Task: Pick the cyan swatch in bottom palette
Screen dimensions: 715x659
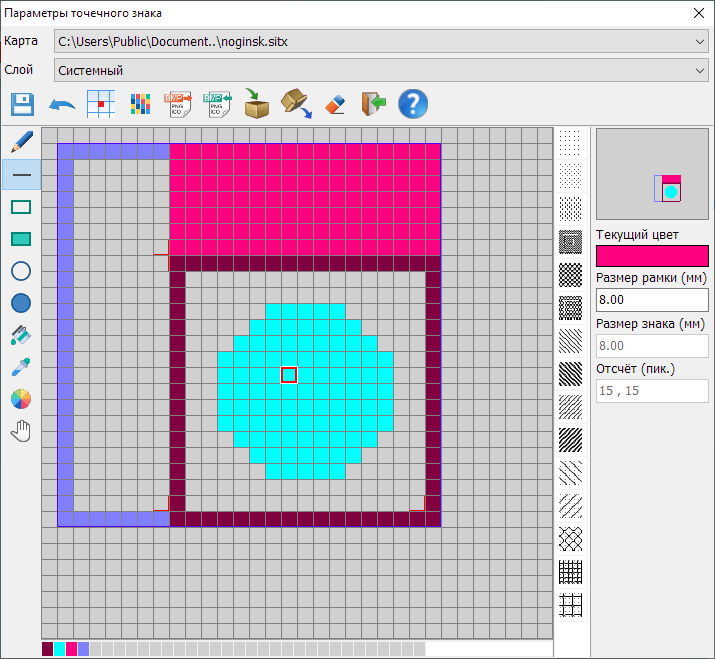Action: [x=60, y=649]
